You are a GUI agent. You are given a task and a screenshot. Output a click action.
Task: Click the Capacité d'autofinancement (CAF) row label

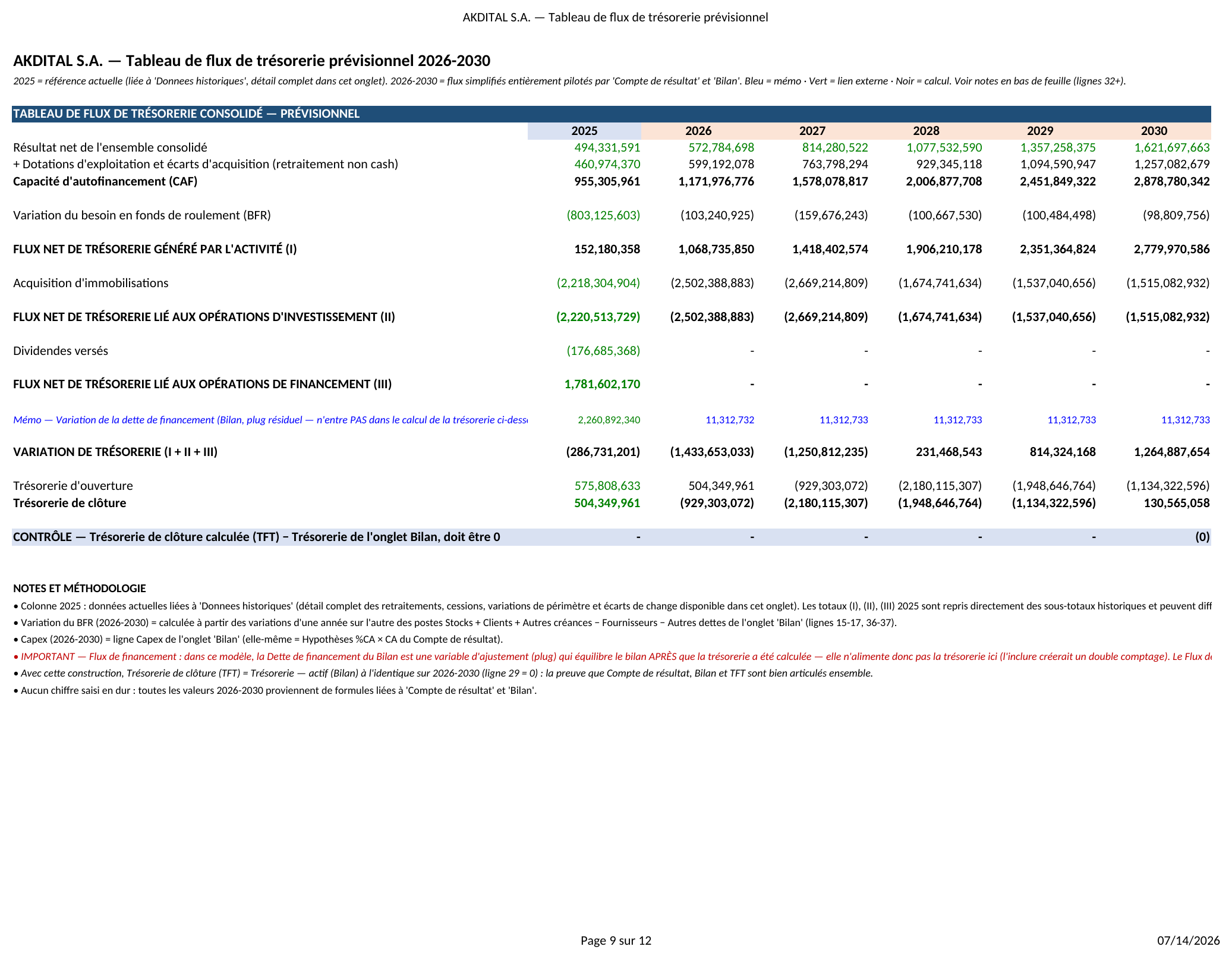tap(105, 181)
